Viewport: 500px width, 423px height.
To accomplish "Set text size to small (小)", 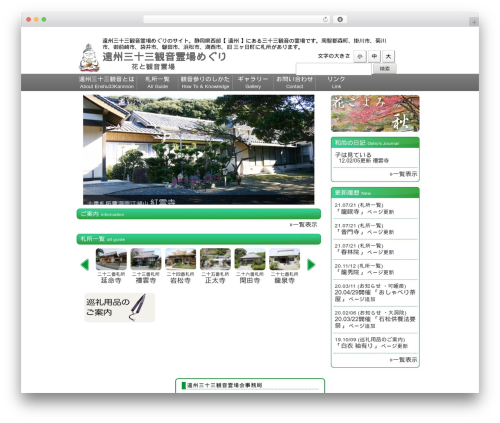I will [x=360, y=56].
